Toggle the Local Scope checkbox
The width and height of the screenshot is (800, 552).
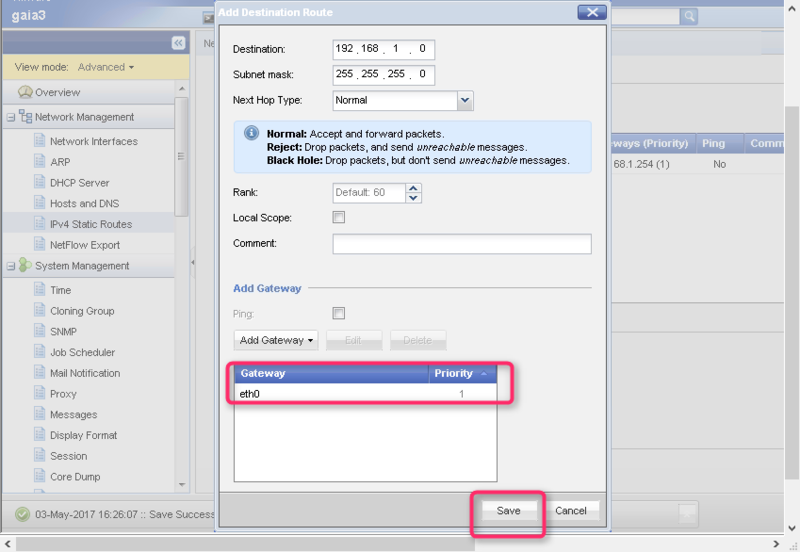click(339, 217)
